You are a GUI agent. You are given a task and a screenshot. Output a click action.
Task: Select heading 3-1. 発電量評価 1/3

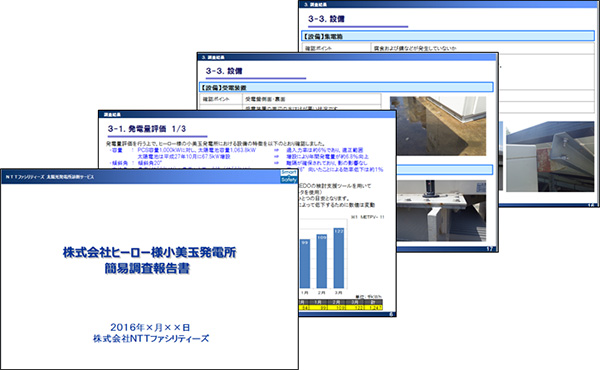[x=147, y=129]
